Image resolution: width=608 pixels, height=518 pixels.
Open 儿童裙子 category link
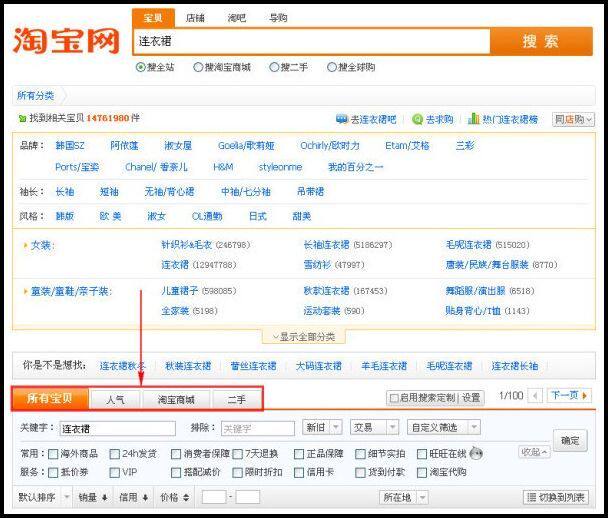pyautogui.click(x=180, y=291)
